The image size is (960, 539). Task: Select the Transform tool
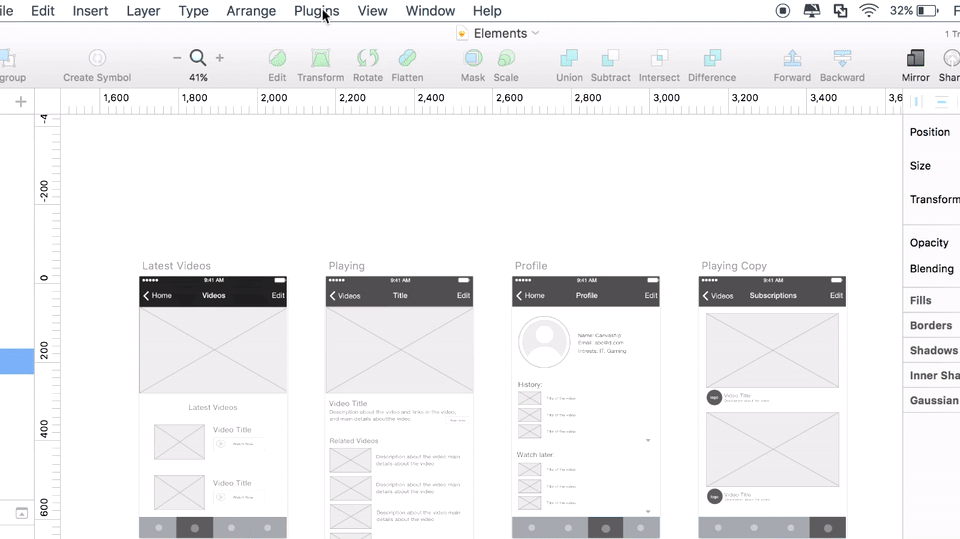coord(320,59)
